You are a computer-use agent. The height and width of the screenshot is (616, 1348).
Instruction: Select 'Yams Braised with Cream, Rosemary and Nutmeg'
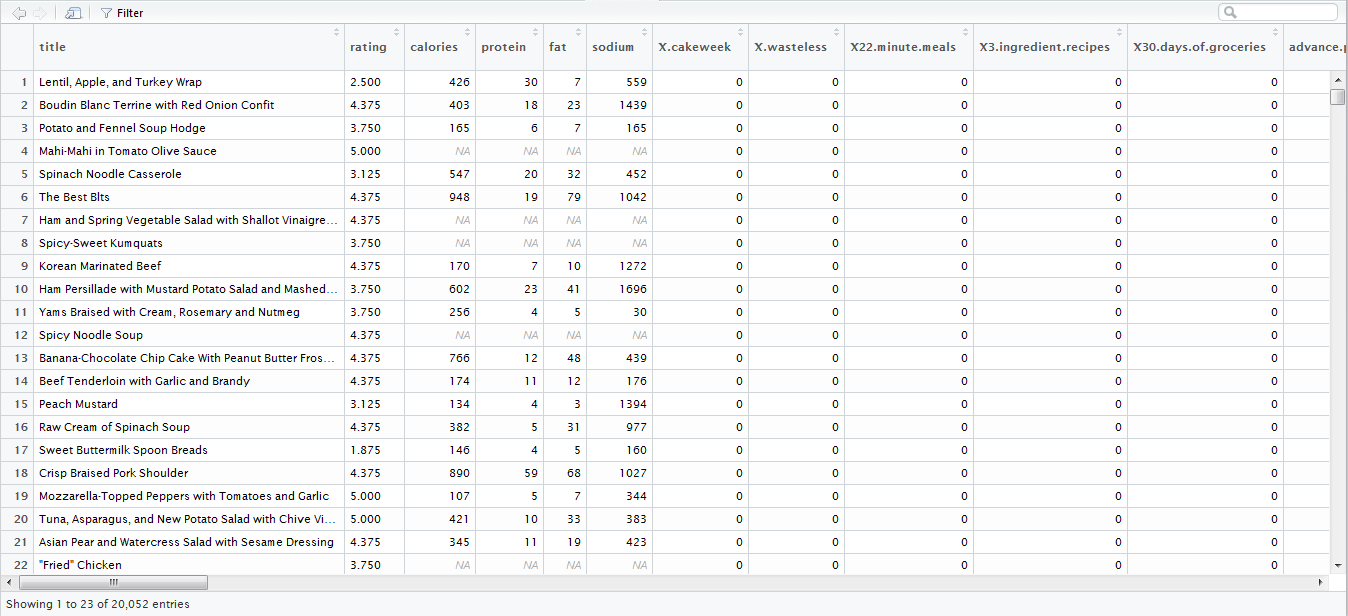pos(189,312)
